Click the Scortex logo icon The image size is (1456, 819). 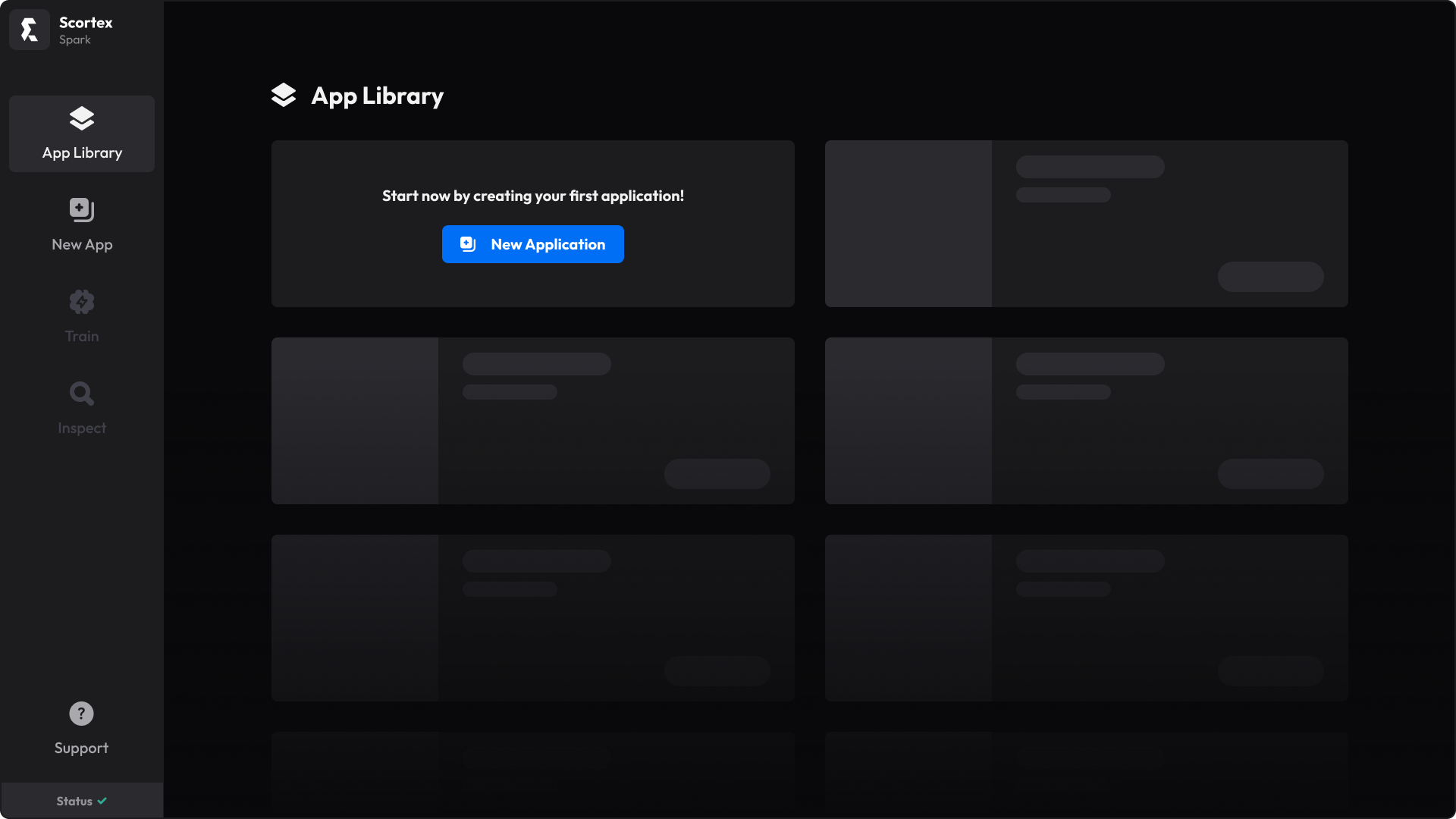pyautogui.click(x=30, y=30)
